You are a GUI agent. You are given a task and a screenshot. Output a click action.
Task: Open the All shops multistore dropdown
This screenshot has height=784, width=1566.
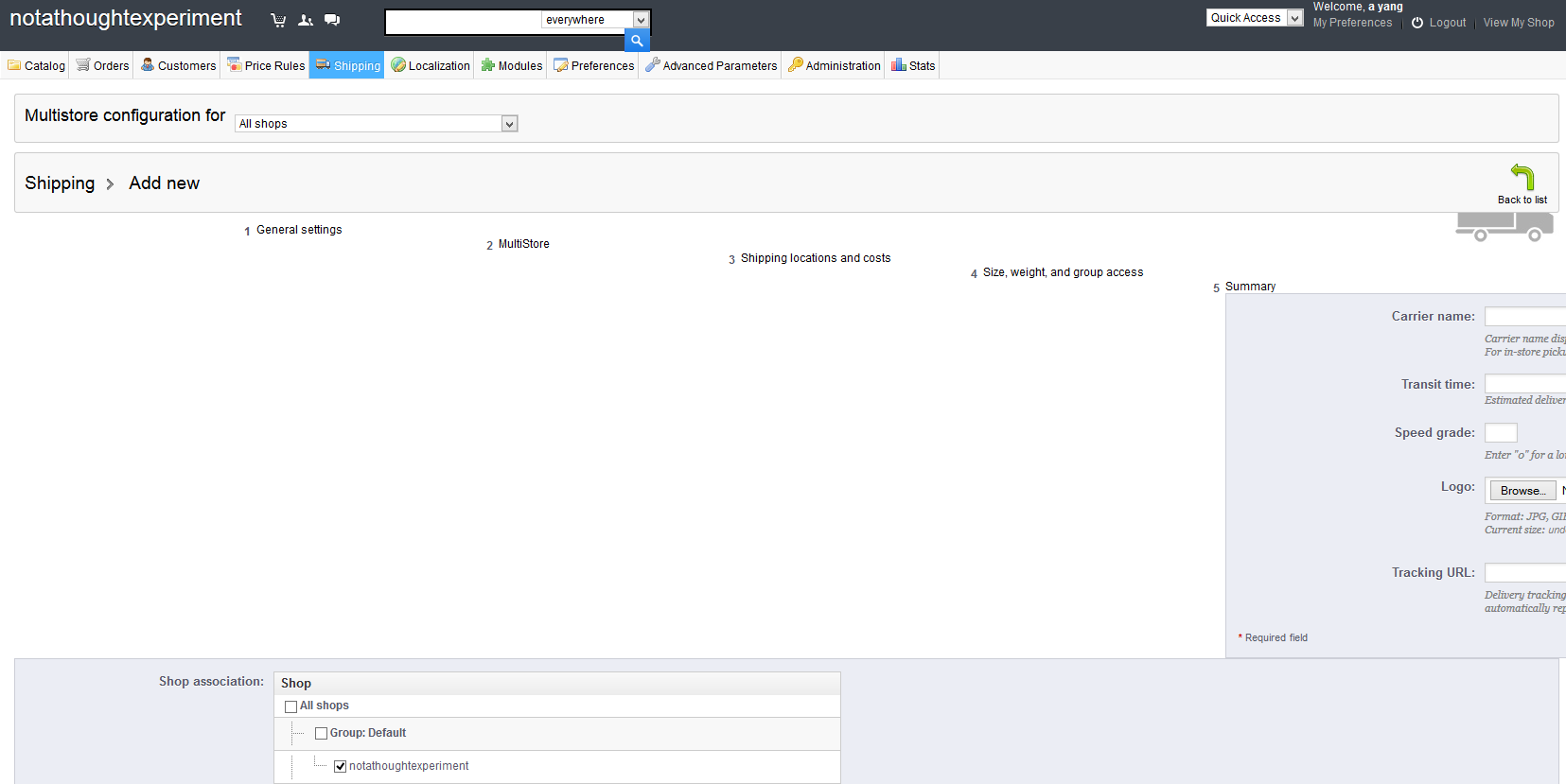click(x=376, y=124)
